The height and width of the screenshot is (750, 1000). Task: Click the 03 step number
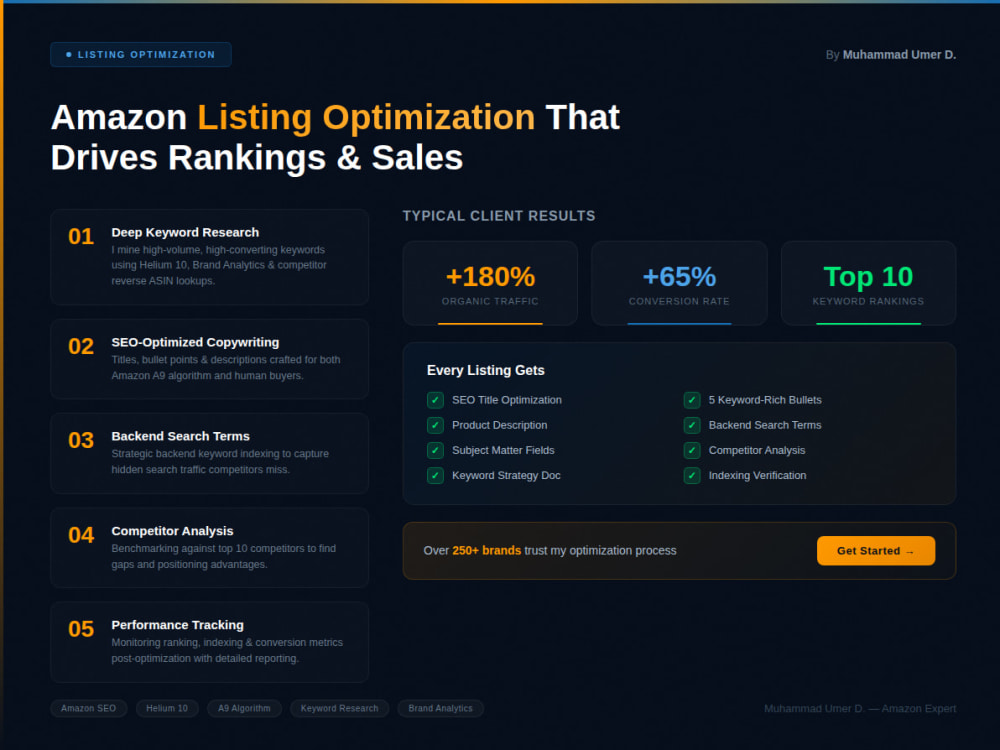pos(81,440)
